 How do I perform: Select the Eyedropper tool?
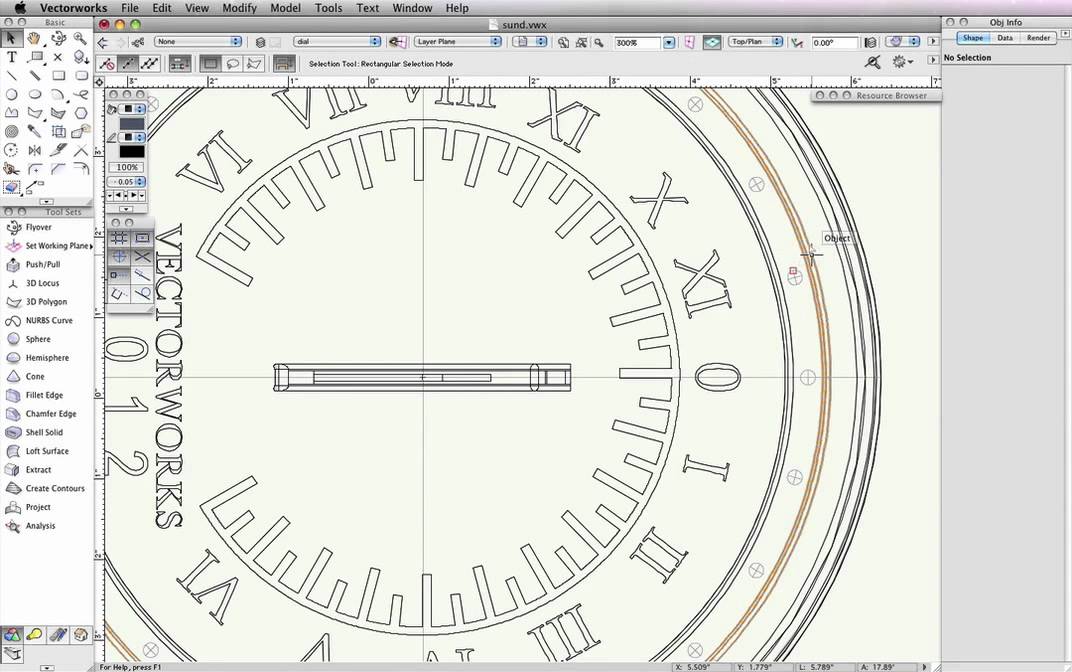pos(34,131)
